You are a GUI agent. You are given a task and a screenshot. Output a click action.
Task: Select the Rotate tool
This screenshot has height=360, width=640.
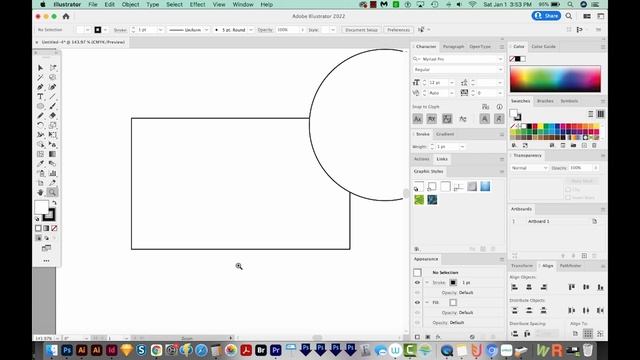40,125
